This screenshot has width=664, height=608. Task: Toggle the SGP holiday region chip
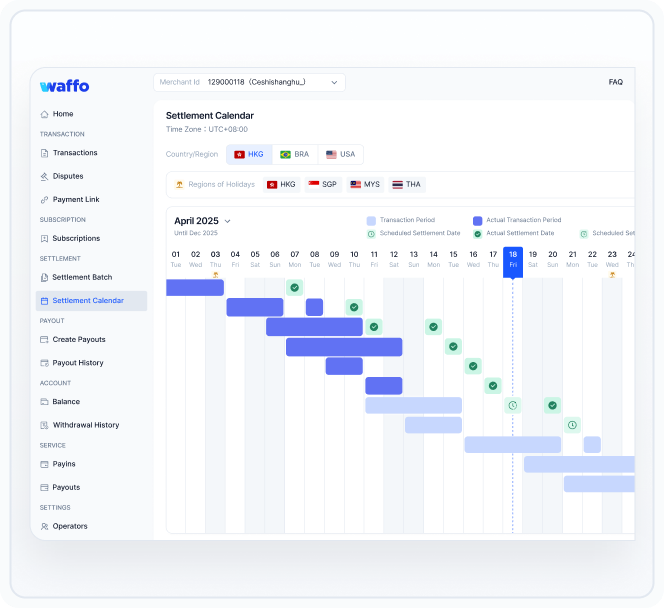coord(323,185)
